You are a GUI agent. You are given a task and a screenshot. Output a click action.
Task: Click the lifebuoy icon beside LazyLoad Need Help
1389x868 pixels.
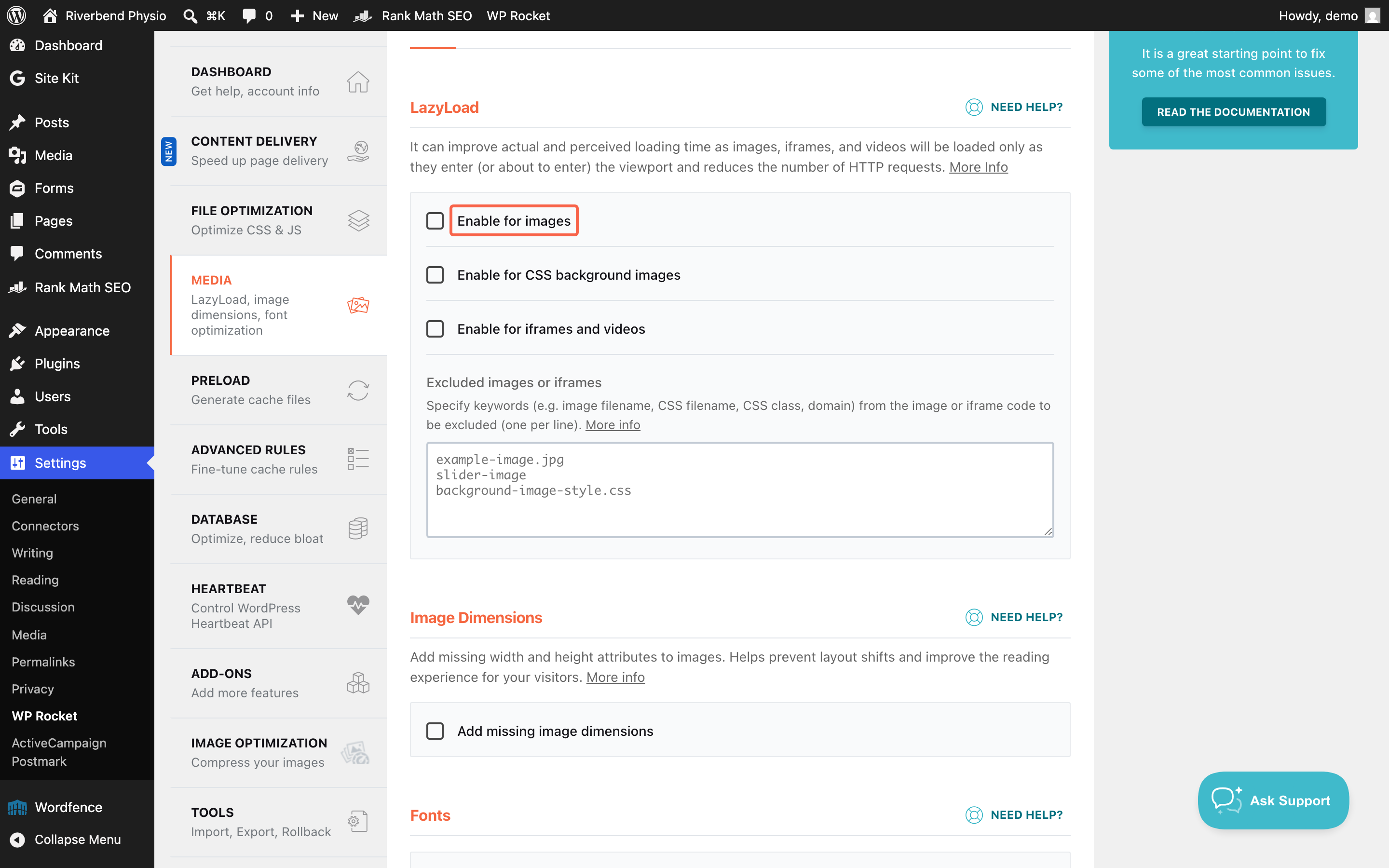click(x=974, y=108)
